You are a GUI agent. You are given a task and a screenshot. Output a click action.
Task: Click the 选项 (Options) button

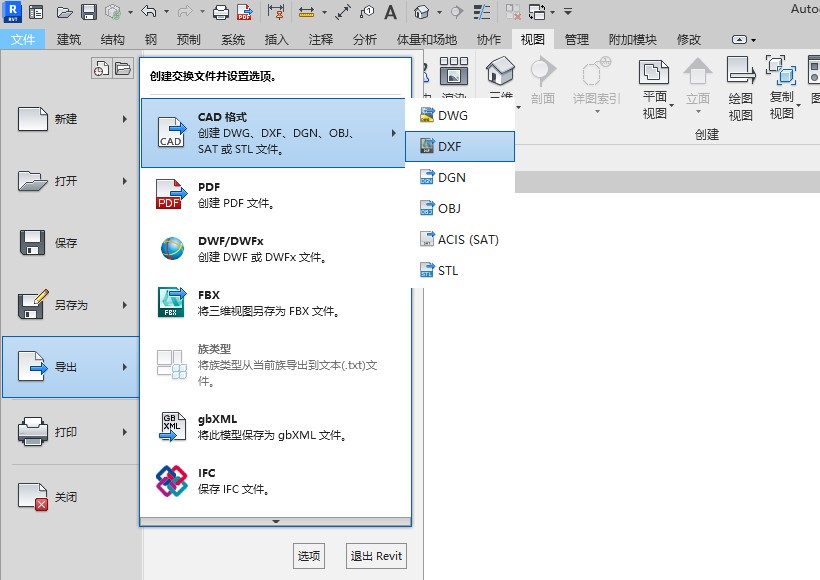click(309, 556)
